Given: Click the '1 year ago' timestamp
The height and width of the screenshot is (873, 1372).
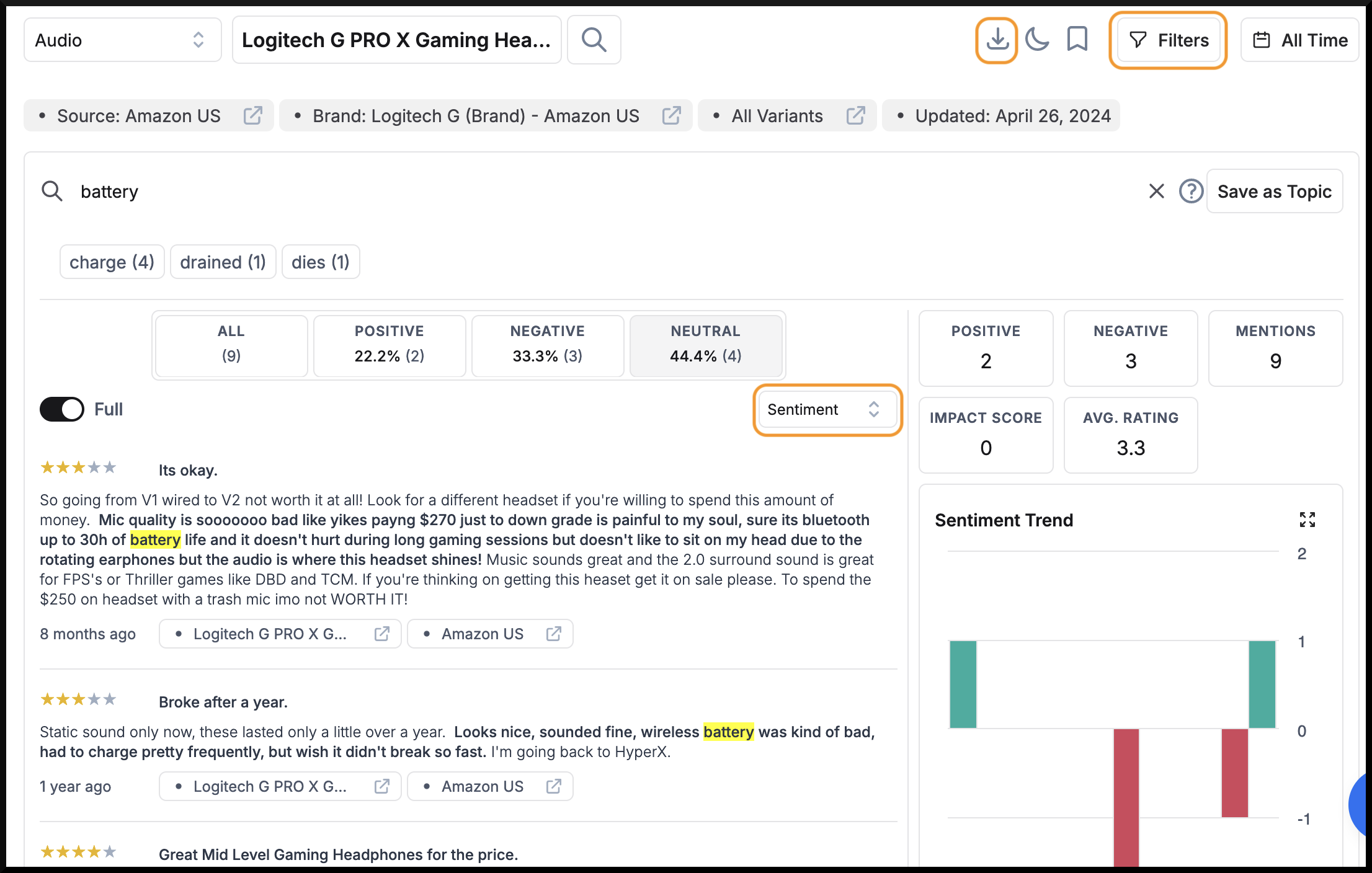Looking at the screenshot, I should coord(76,786).
